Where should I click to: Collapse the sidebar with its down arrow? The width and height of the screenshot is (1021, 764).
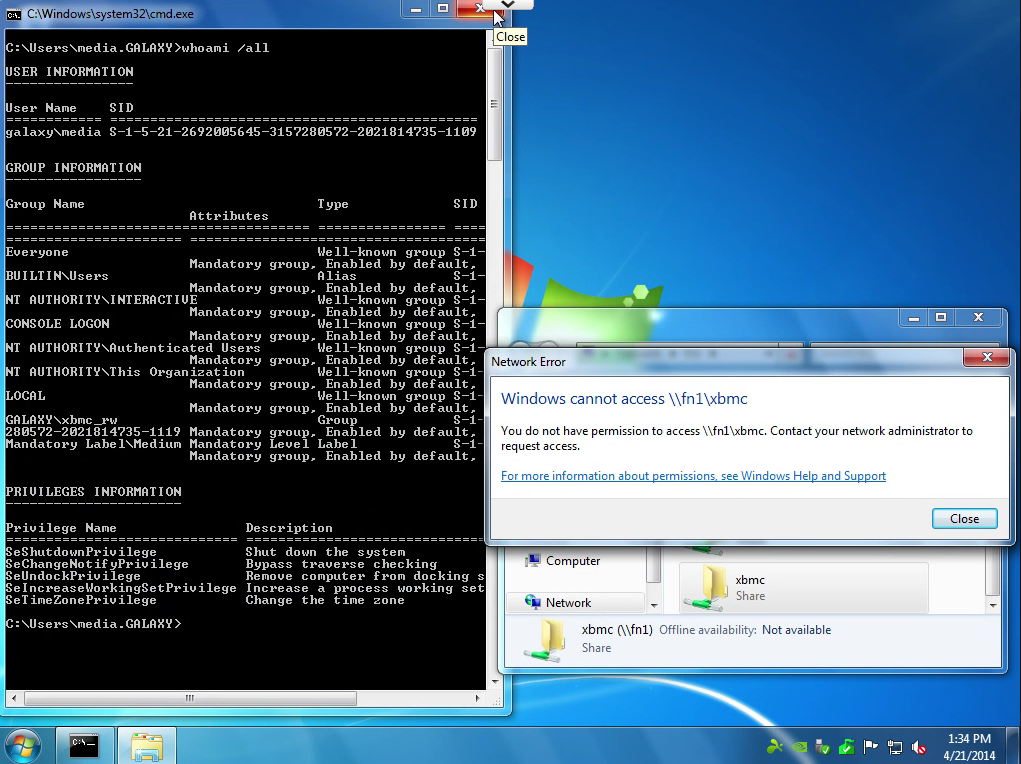pos(654,604)
